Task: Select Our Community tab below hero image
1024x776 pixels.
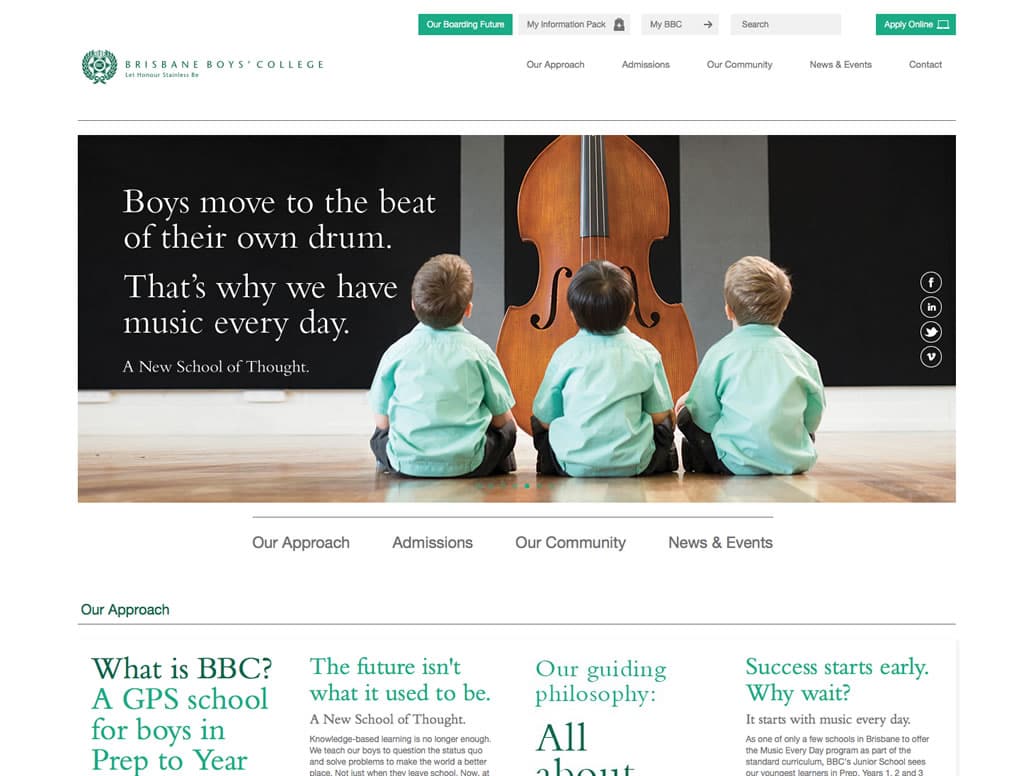Action: pyautogui.click(x=570, y=543)
